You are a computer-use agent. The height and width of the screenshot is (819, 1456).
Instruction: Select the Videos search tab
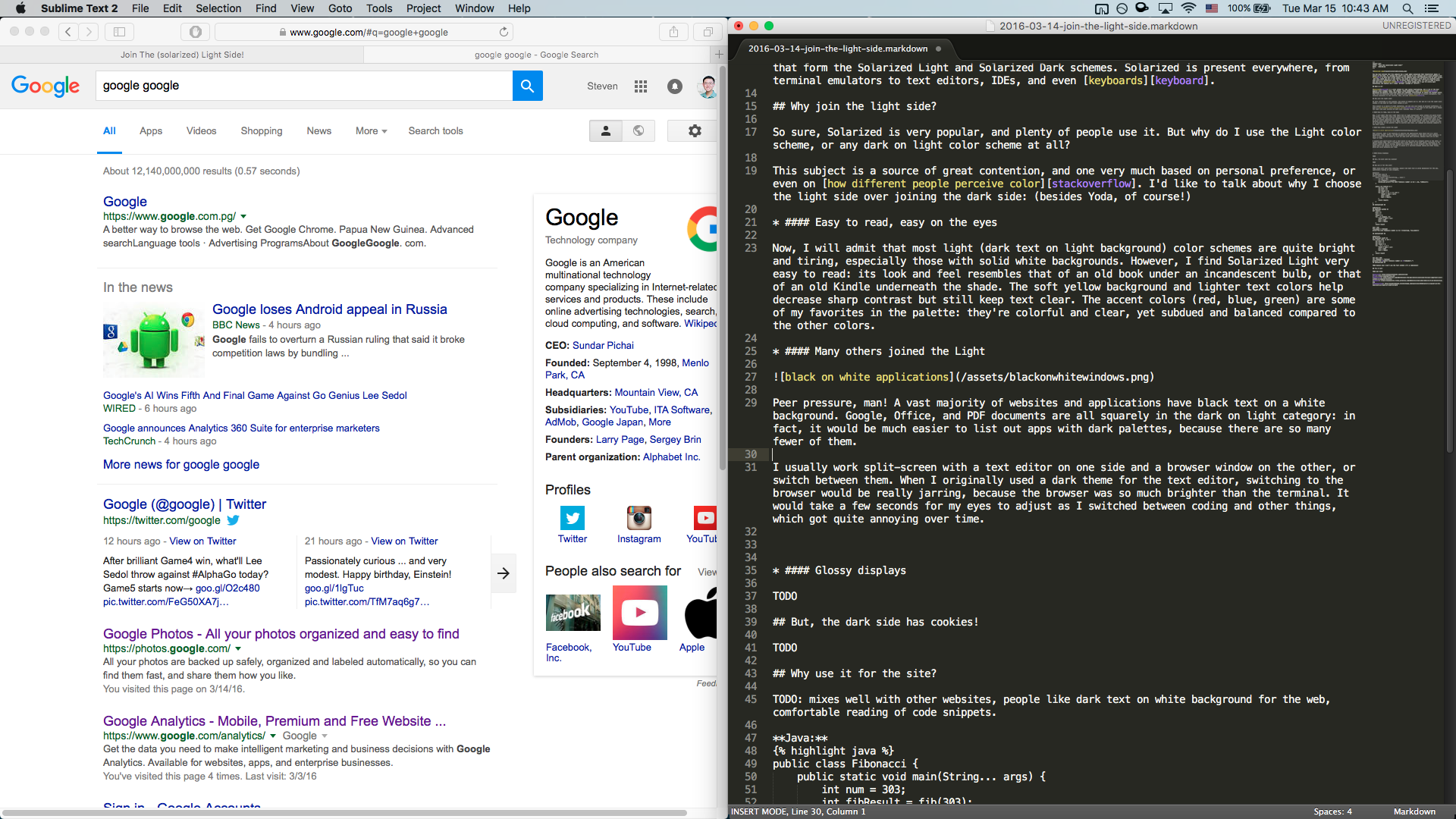click(201, 131)
